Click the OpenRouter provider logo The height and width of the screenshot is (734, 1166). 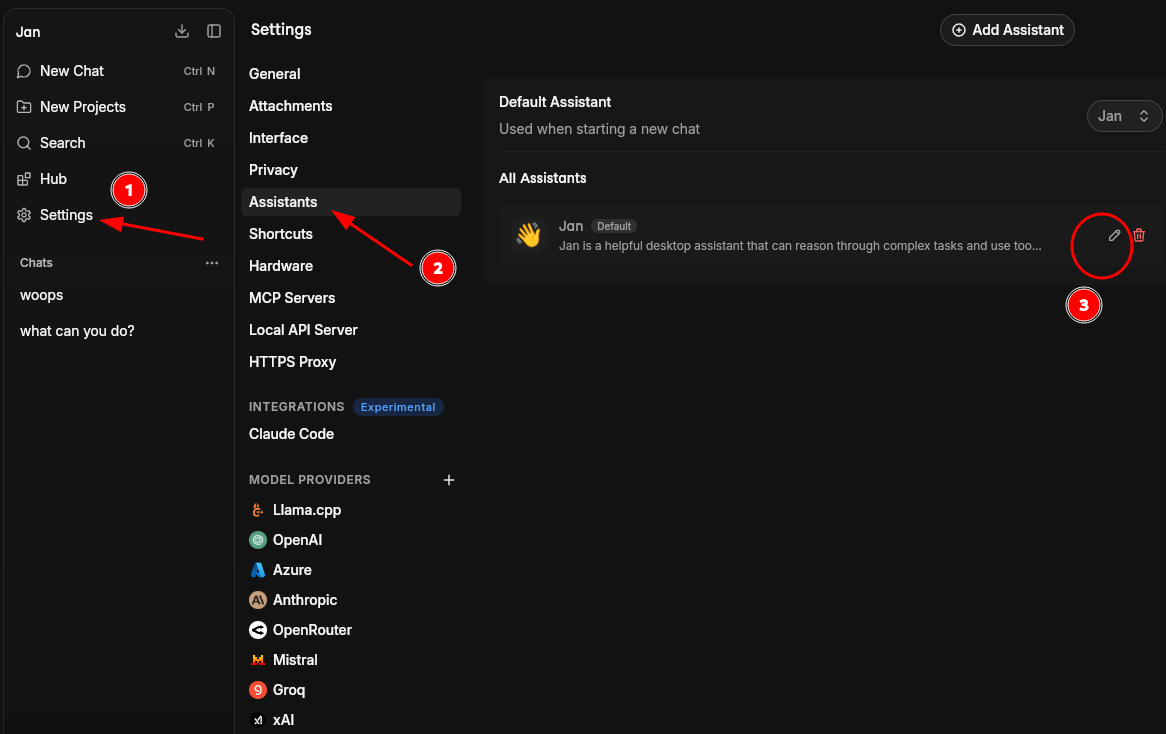(257, 630)
